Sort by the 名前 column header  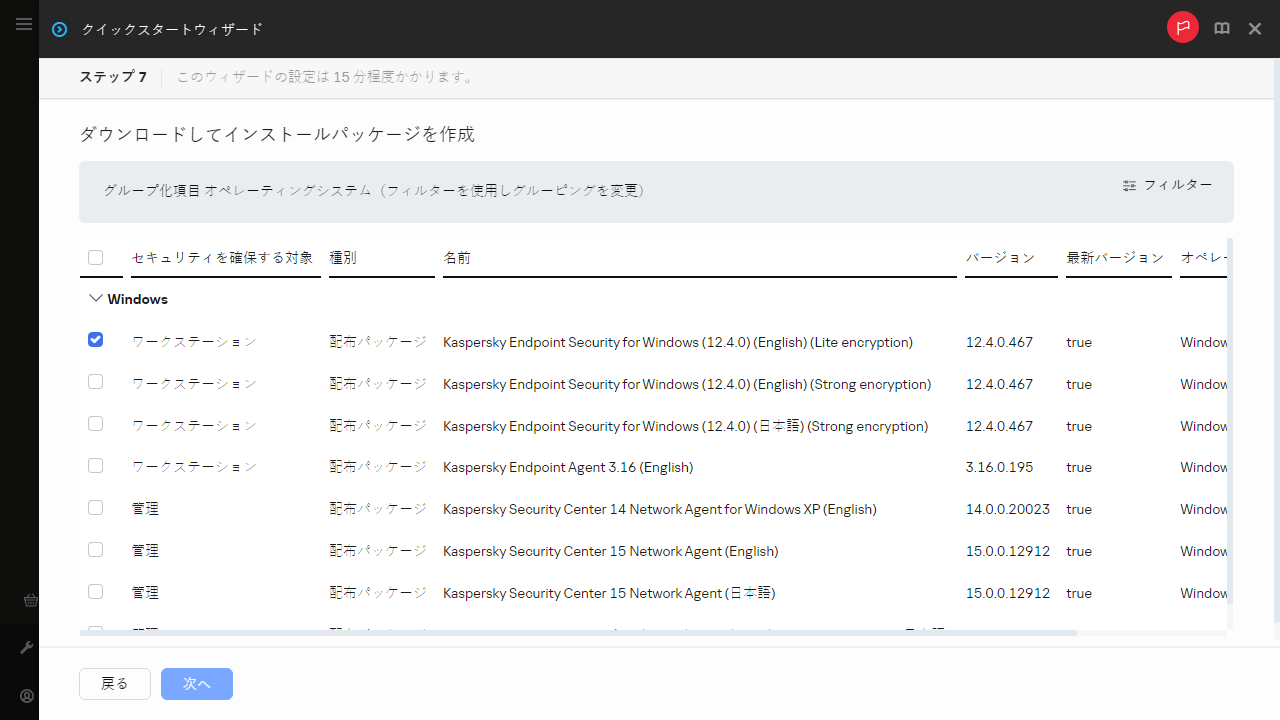457,258
